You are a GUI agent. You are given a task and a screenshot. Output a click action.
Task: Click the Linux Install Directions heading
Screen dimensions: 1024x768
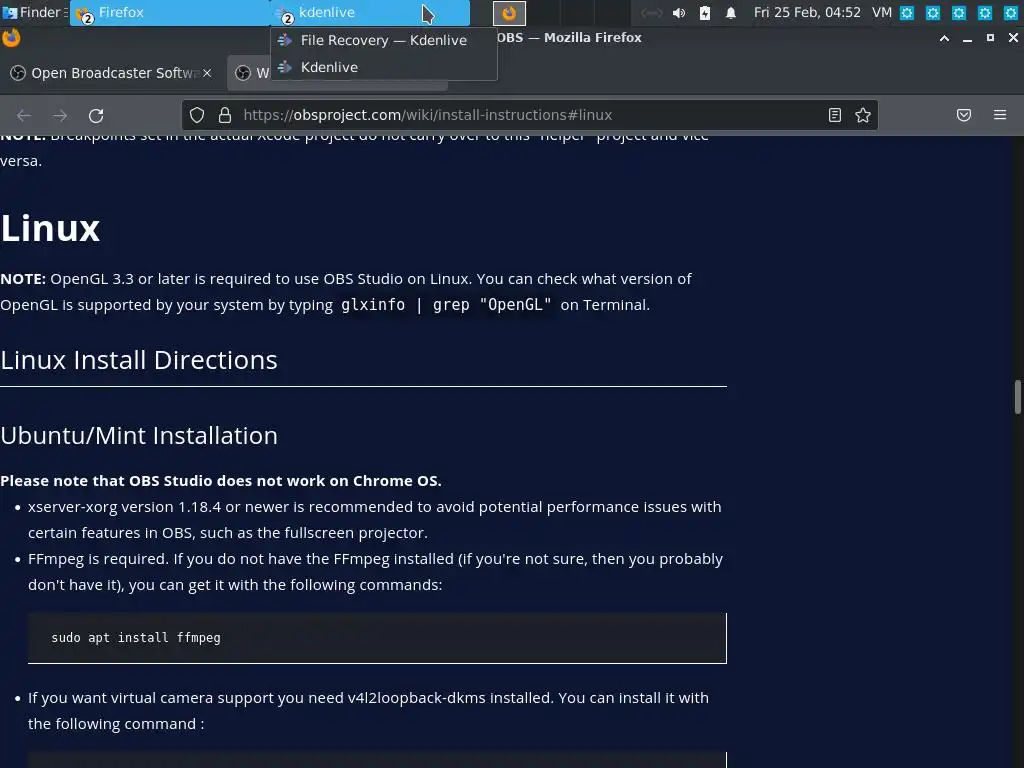point(139,360)
